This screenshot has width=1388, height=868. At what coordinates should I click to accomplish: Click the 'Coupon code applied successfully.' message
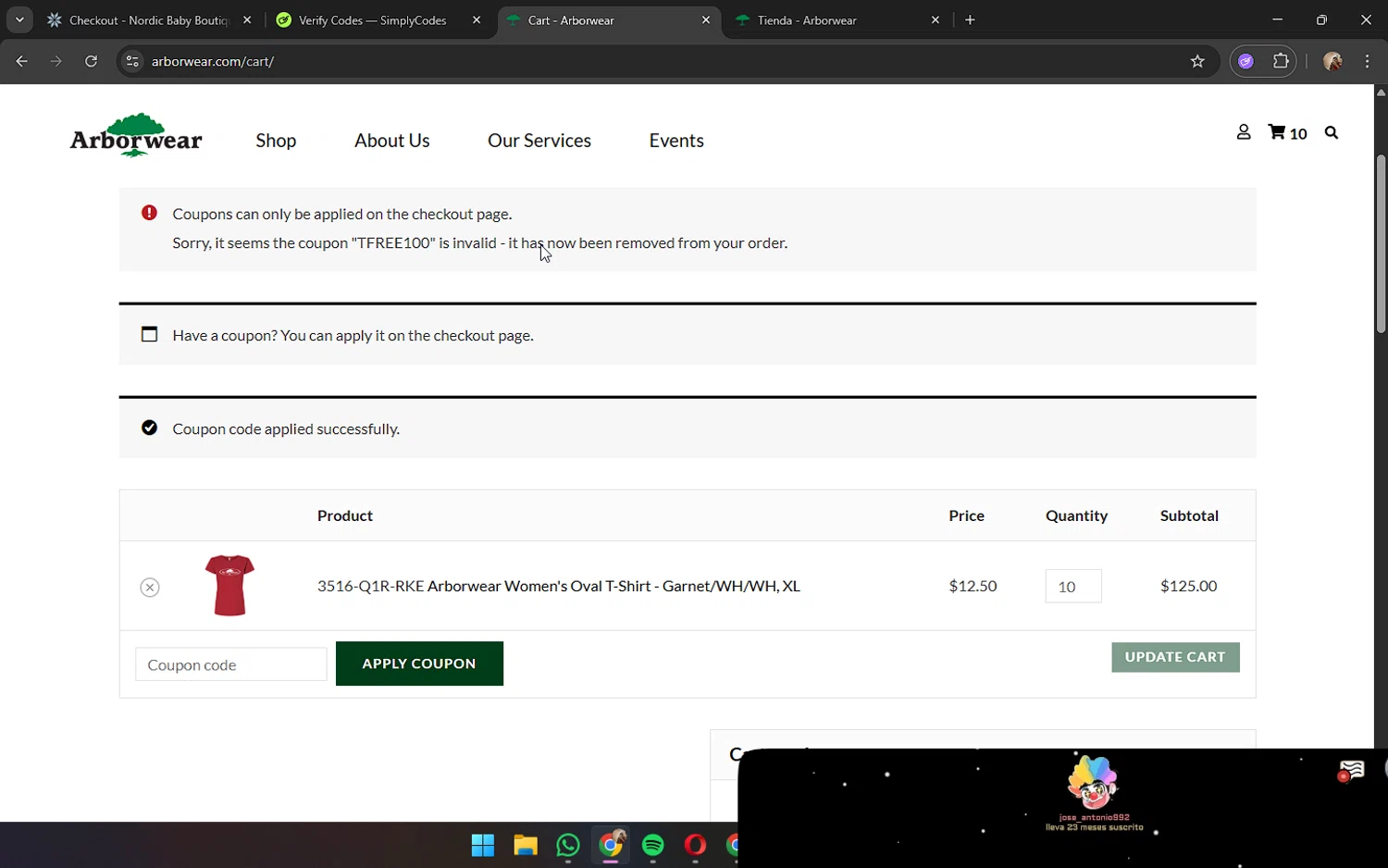tap(286, 429)
